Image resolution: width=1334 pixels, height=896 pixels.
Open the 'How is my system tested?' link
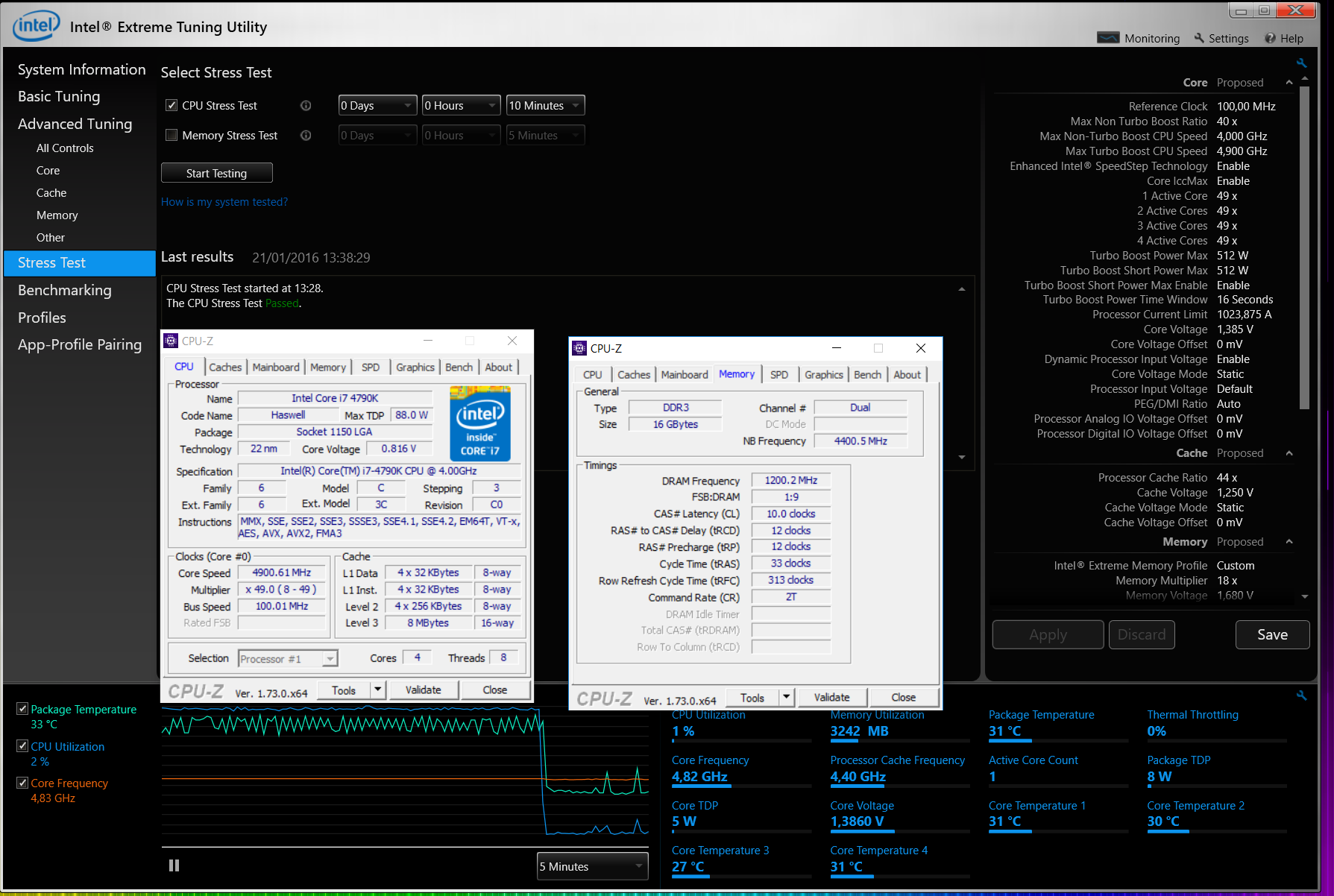[224, 202]
